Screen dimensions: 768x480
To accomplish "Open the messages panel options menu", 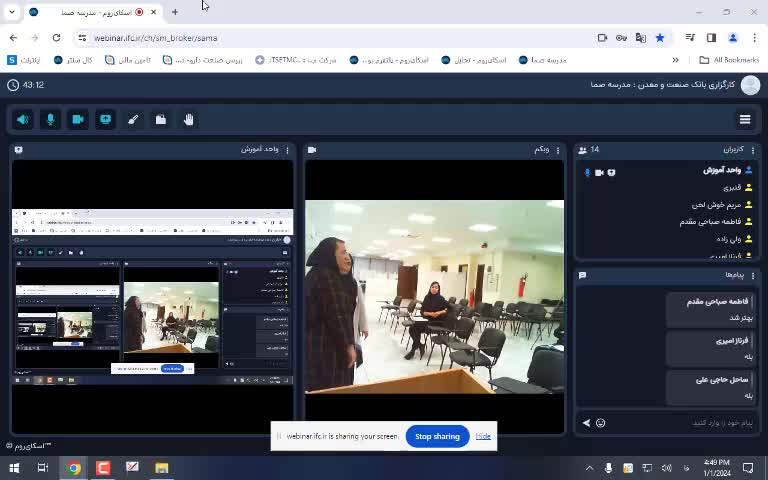I will pyautogui.click(x=753, y=275).
